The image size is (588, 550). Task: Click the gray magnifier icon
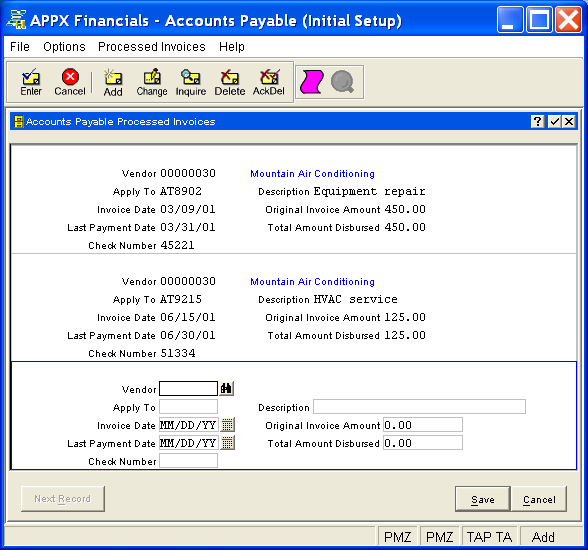[x=342, y=82]
